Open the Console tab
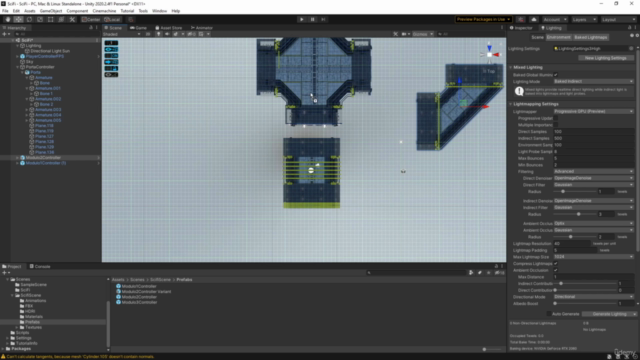The height and width of the screenshot is (360, 640). click(40, 267)
